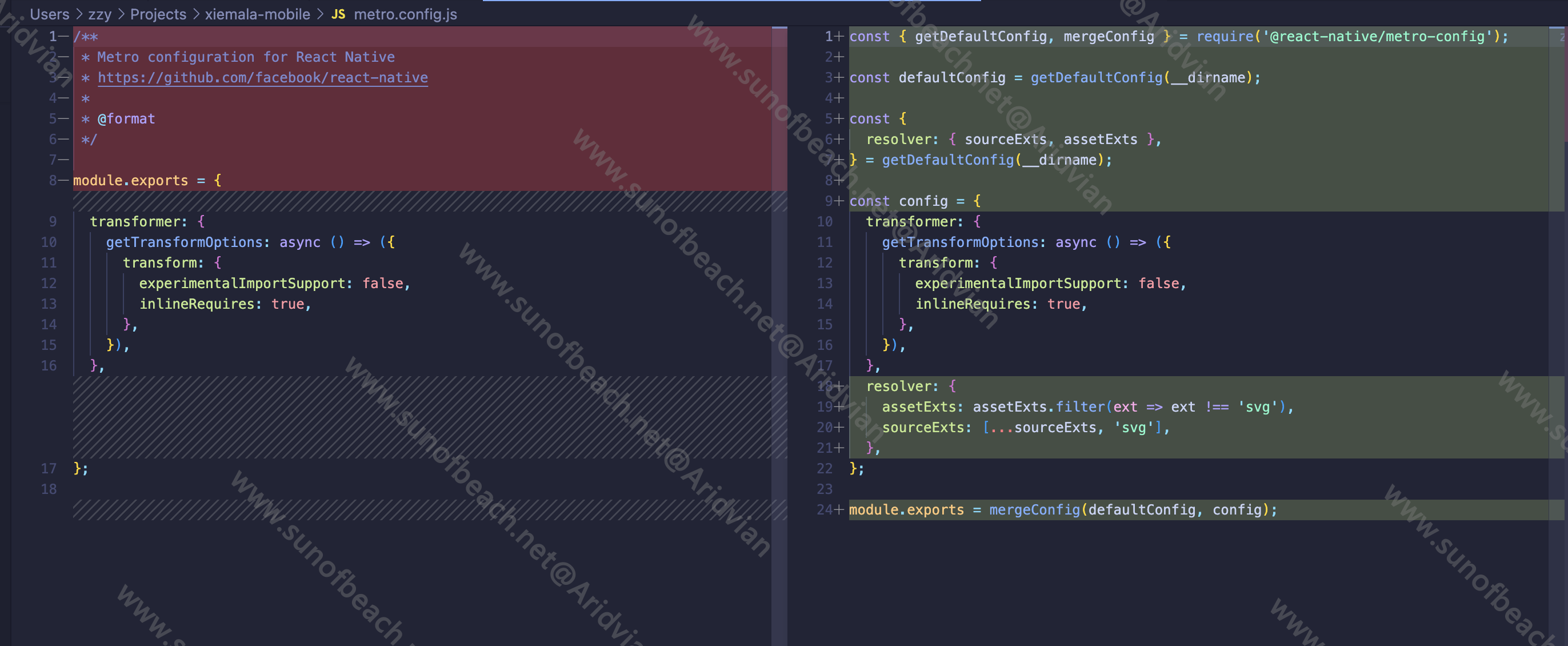Click the require('@react-native/metro-config') line
1568x646 pixels.
point(1179,37)
